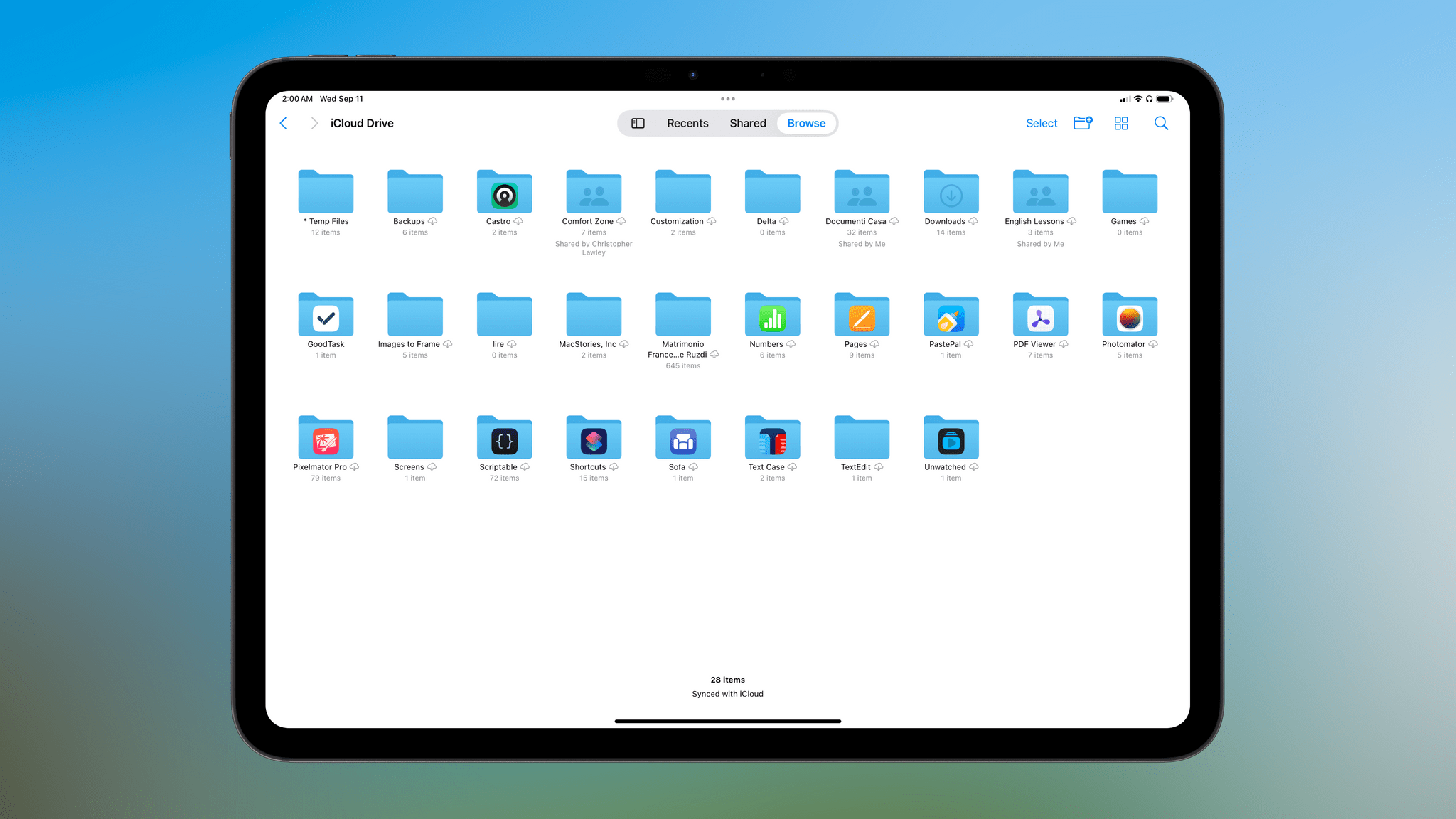Image resolution: width=1456 pixels, height=819 pixels.
Task: Open the PDF Viewer folder
Action: (1040, 316)
